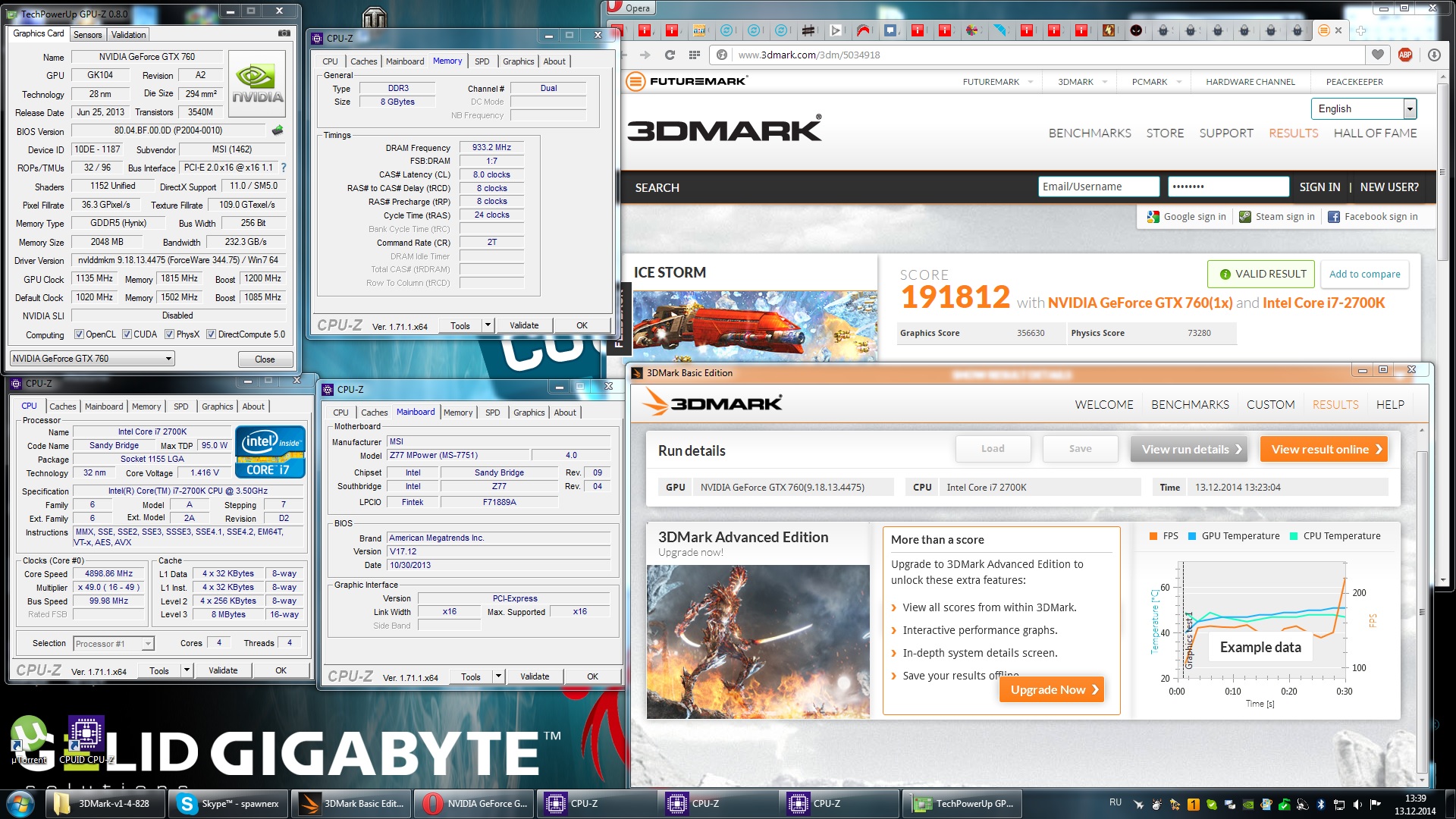
Task: Click View result online button
Action: click(x=1323, y=450)
